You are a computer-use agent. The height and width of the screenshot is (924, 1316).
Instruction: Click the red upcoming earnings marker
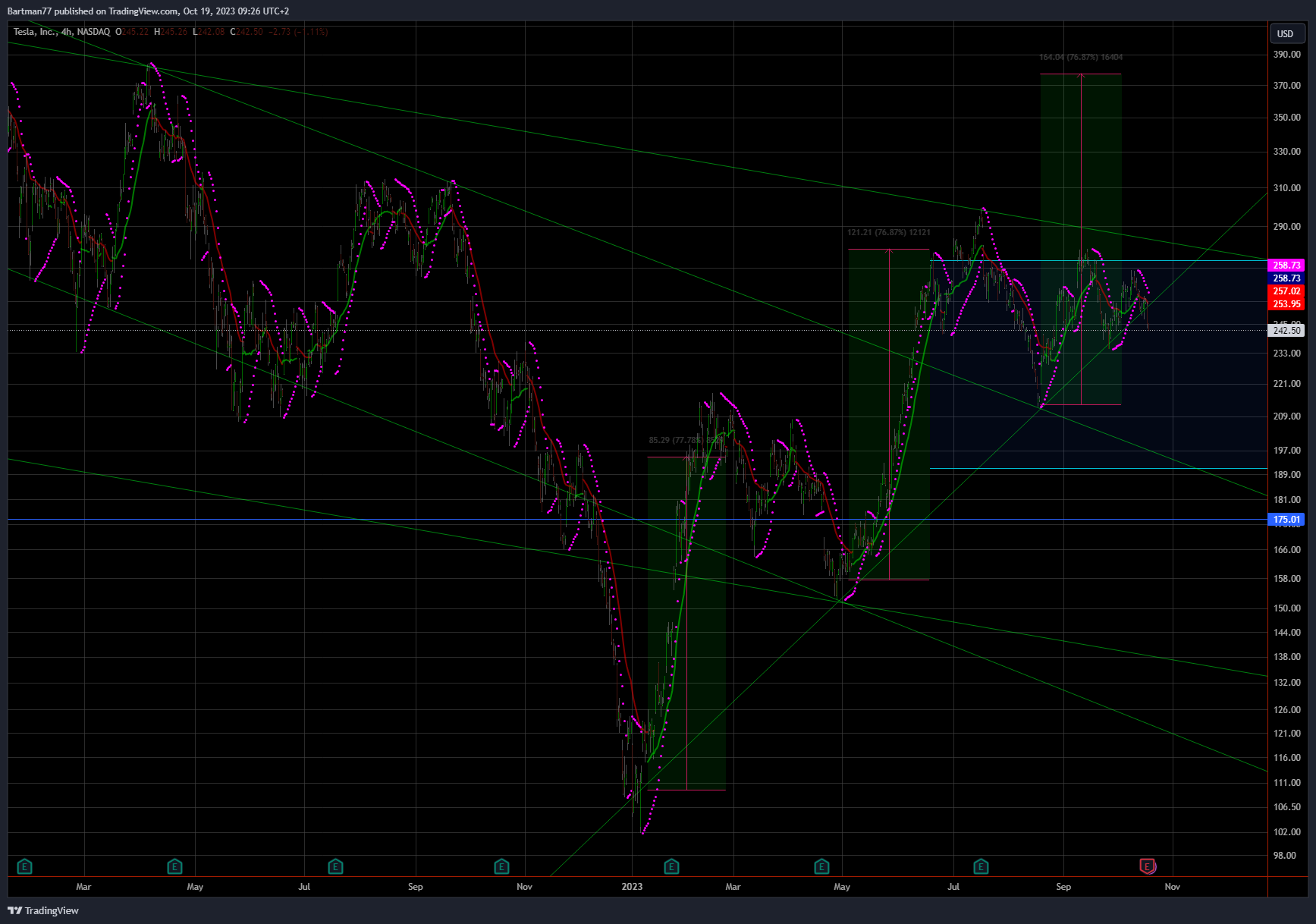[1148, 866]
